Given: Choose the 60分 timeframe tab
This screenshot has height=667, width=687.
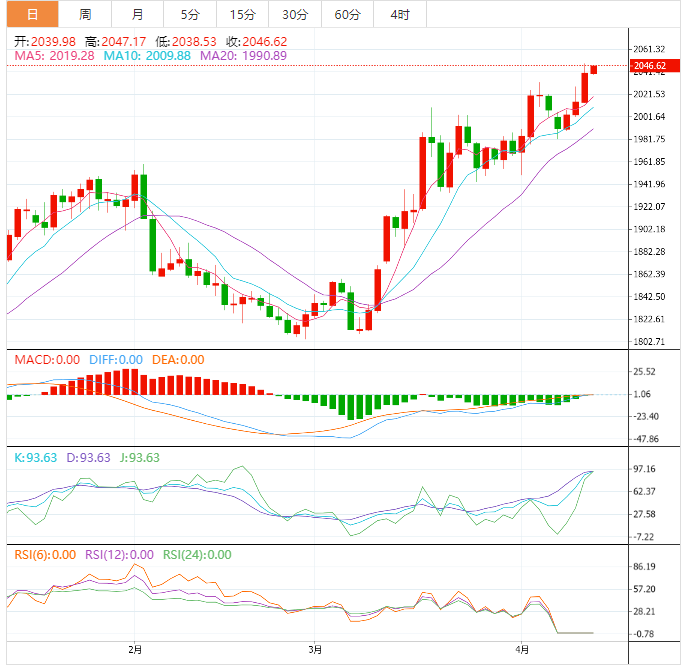Looking at the screenshot, I should 347,14.
